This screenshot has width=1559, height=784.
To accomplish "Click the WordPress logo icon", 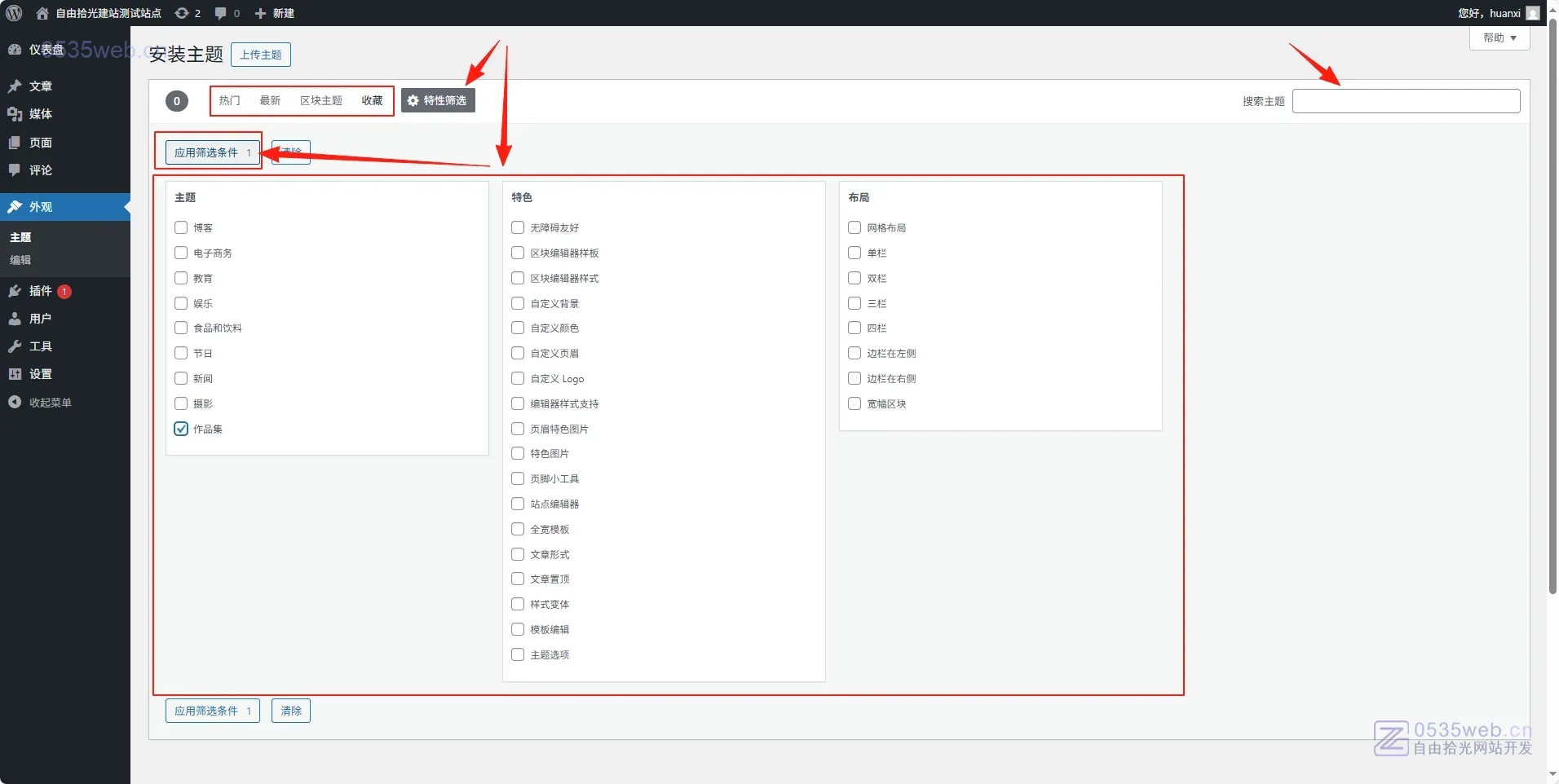I will pos(14,13).
